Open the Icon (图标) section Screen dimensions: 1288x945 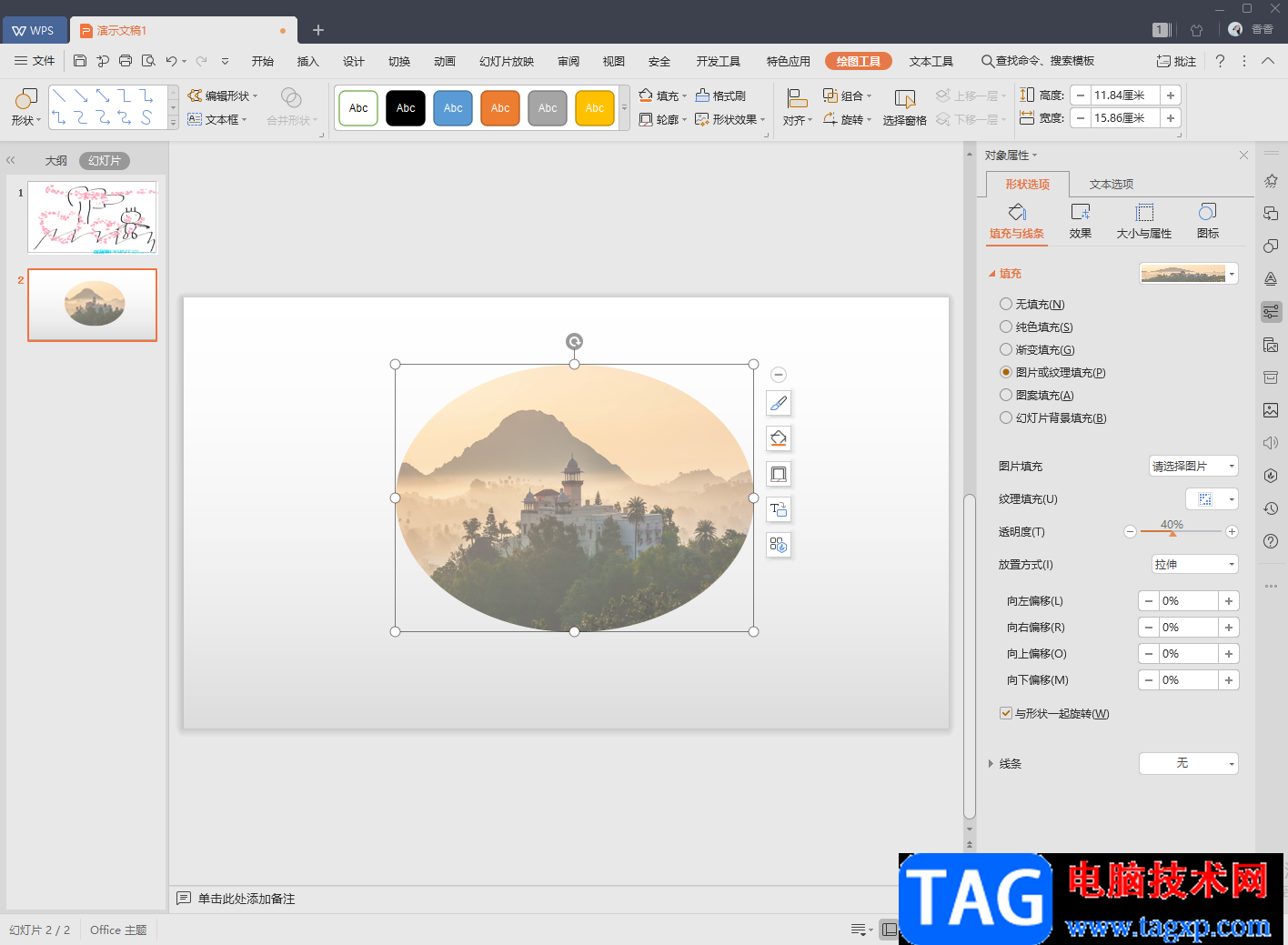[1208, 221]
